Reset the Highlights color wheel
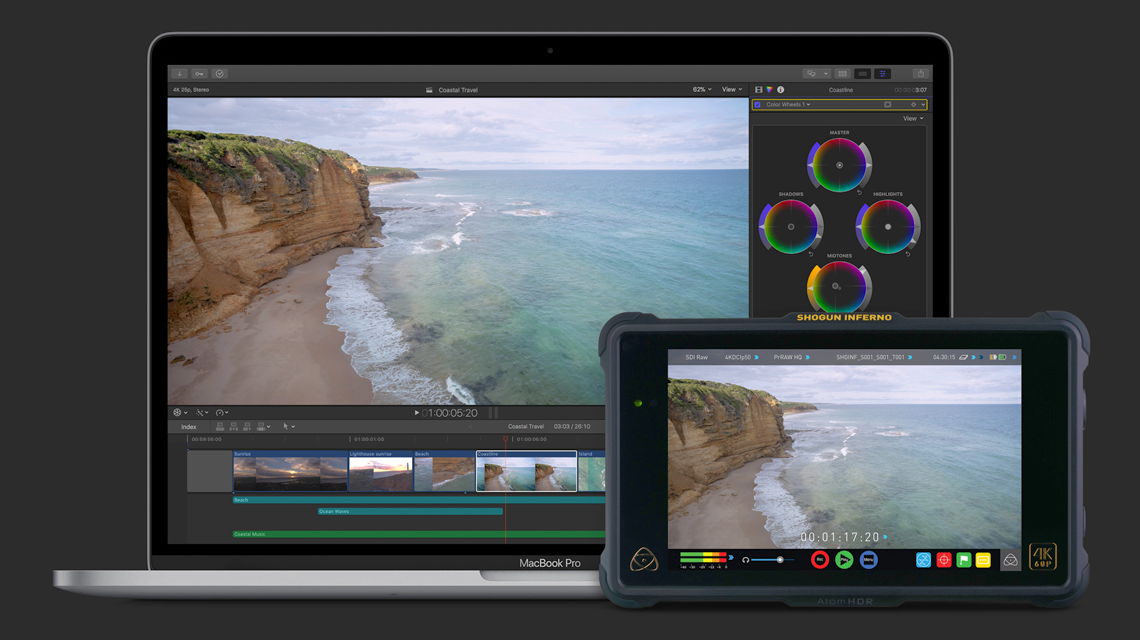Screen dimensions: 1140x640 (907, 254)
